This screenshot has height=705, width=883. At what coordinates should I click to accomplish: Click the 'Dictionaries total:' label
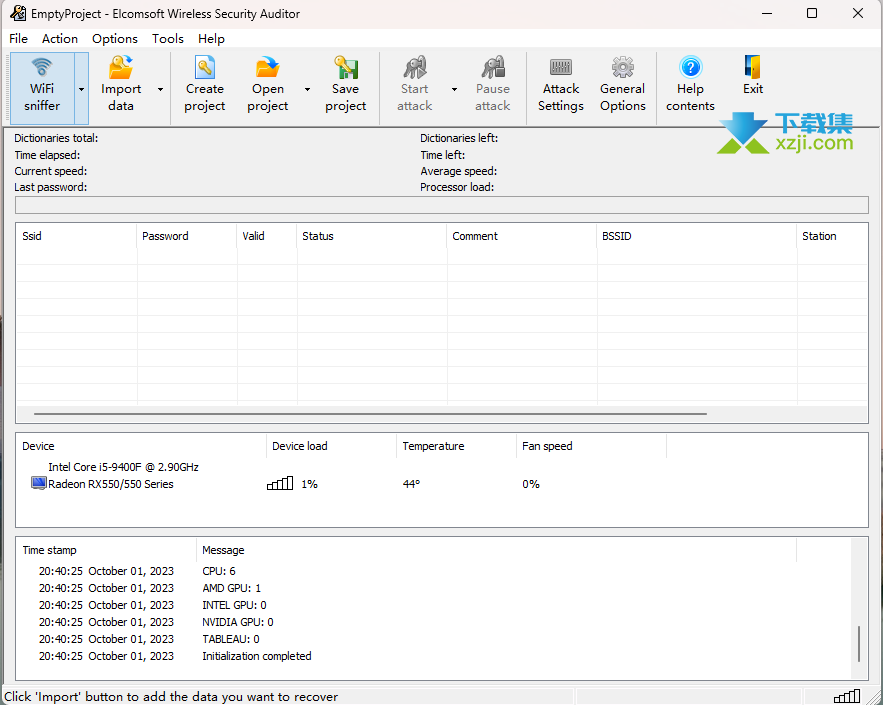click(x=56, y=138)
